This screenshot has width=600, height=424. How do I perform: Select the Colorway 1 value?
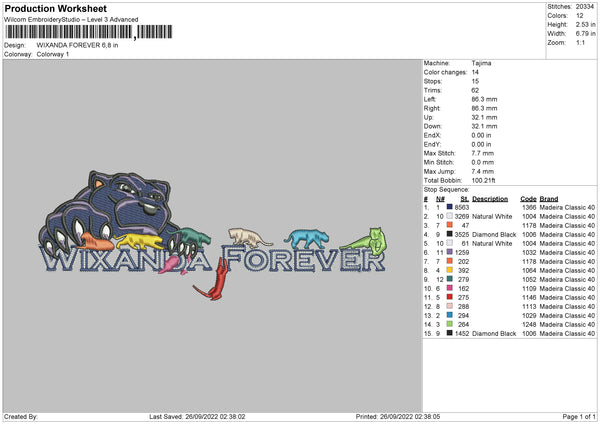click(x=53, y=54)
